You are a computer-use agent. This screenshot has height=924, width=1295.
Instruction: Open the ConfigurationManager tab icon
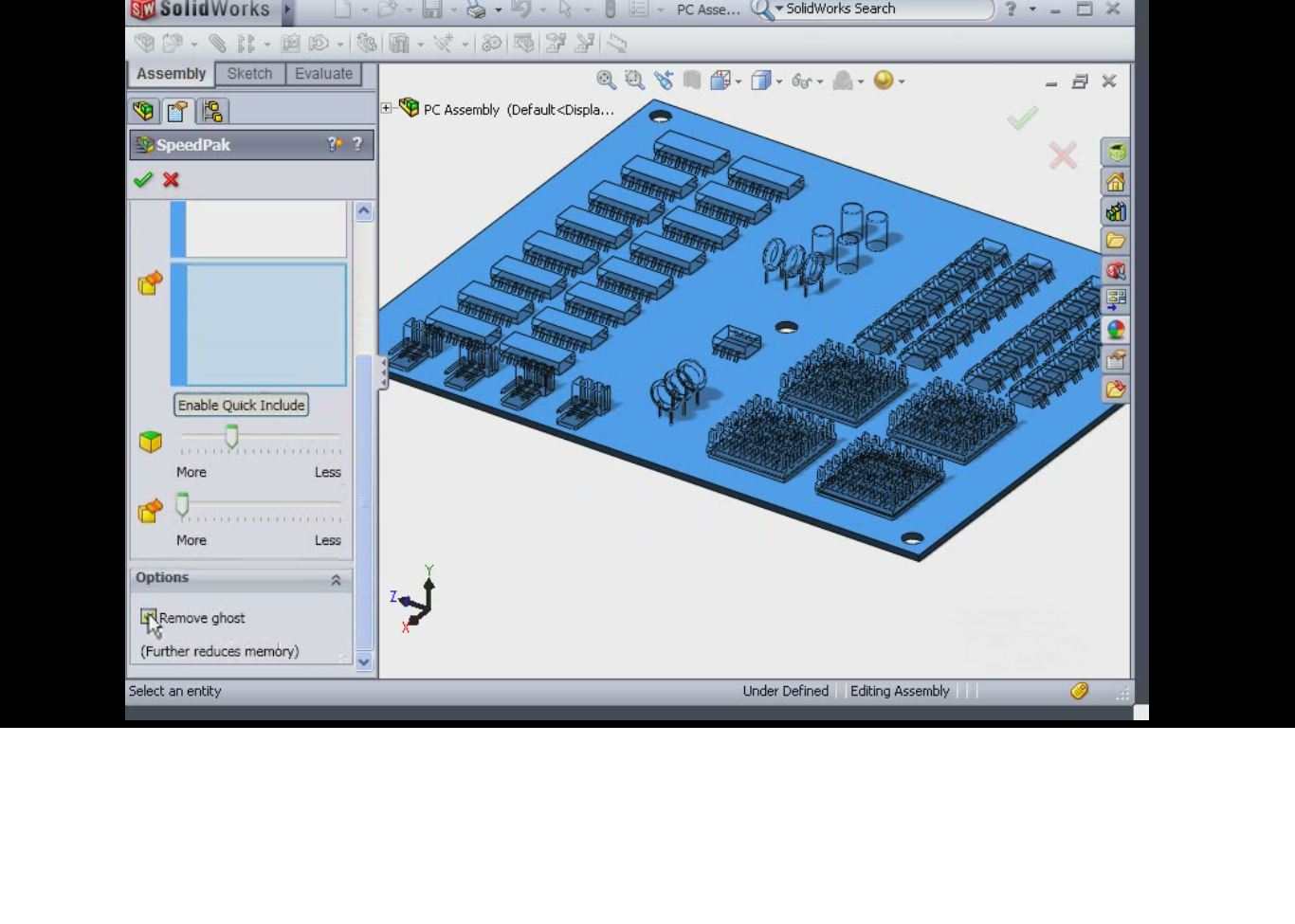point(212,112)
